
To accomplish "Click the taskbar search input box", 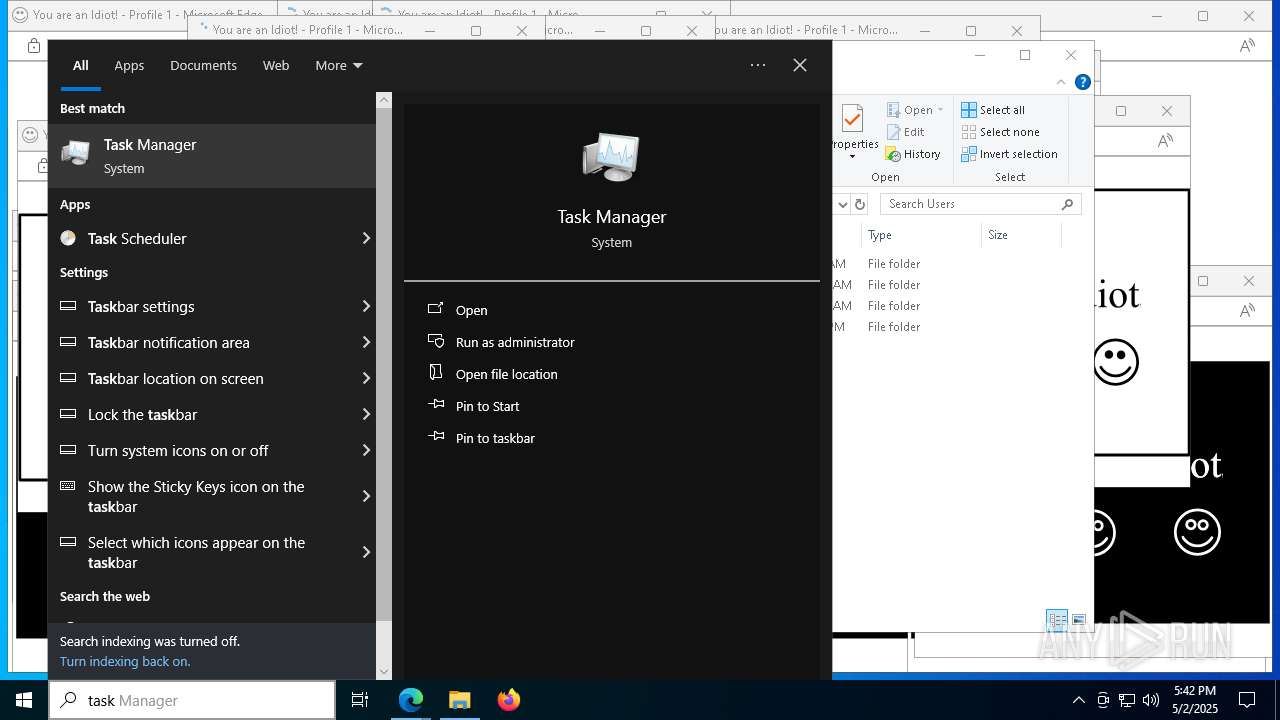I will tap(192, 700).
